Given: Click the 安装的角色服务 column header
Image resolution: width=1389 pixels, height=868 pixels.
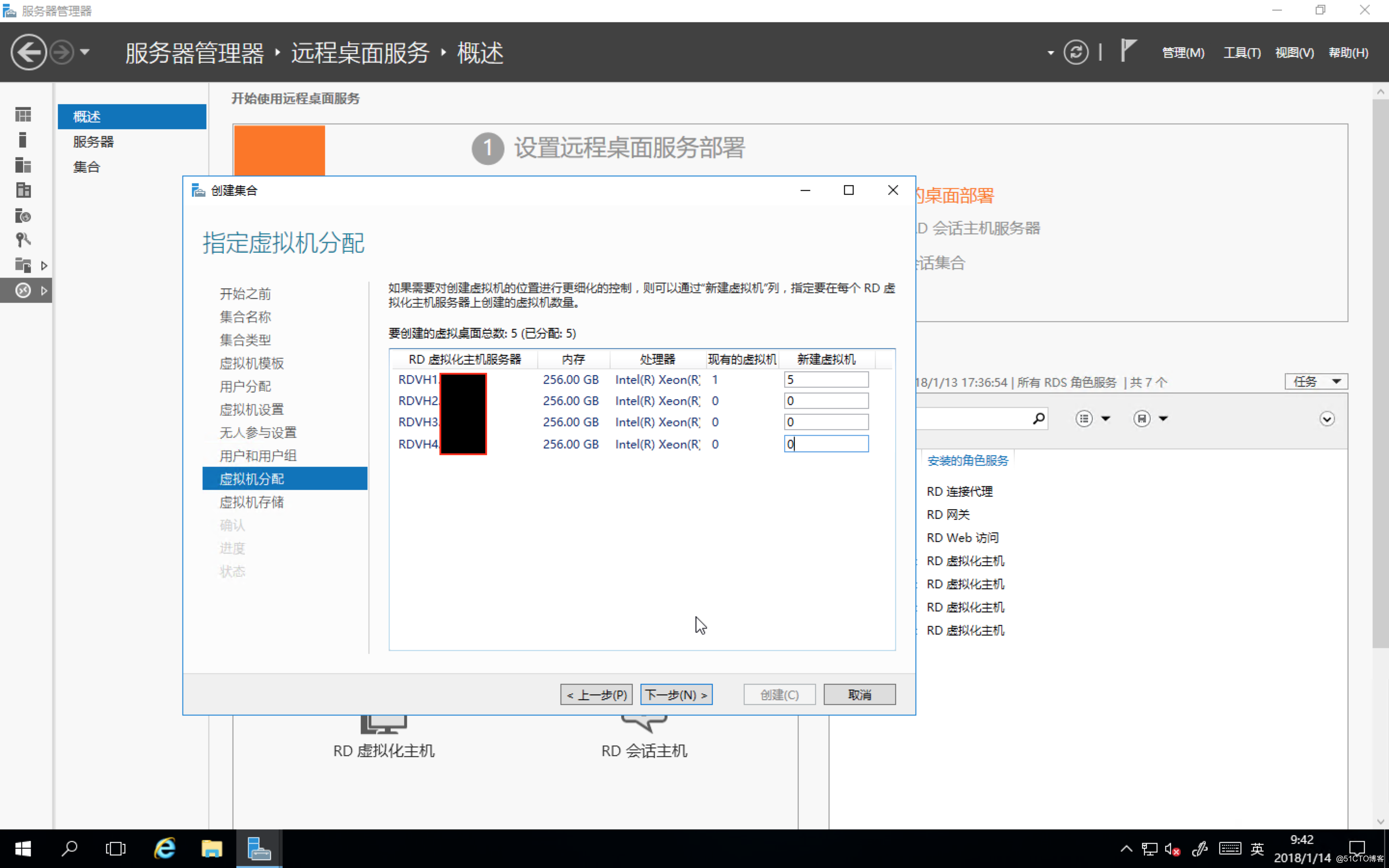Looking at the screenshot, I should 967,461.
